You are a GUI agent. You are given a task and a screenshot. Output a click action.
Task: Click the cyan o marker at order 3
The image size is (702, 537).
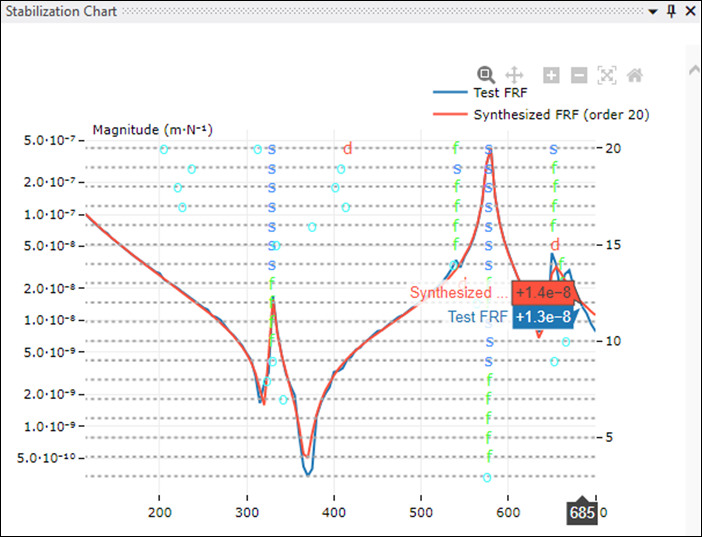click(x=487, y=477)
